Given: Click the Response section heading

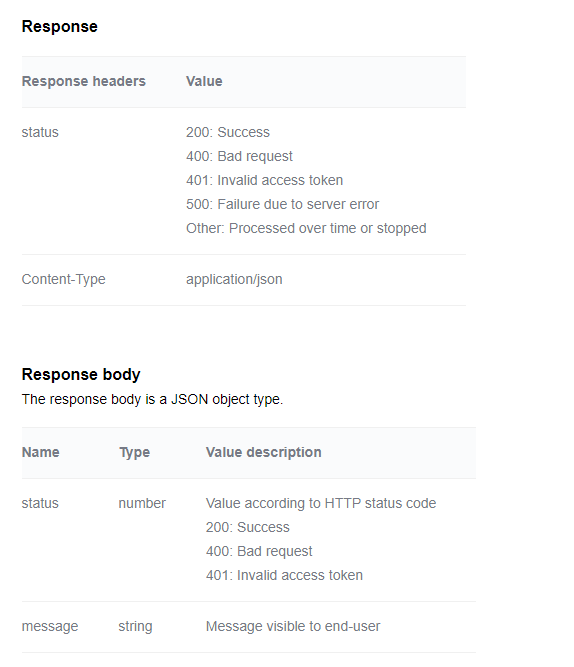Looking at the screenshot, I should (x=60, y=26).
